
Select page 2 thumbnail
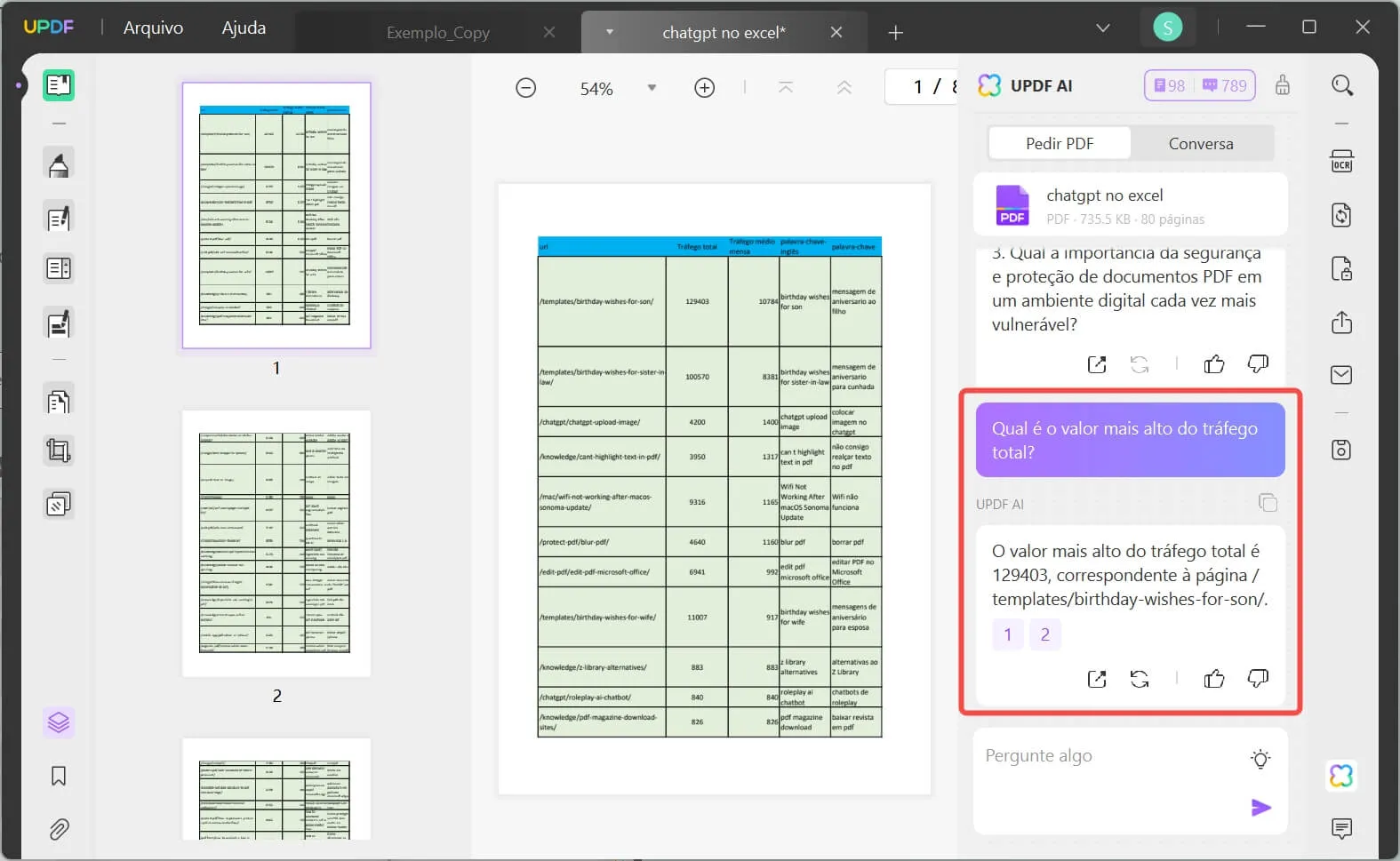coord(276,544)
